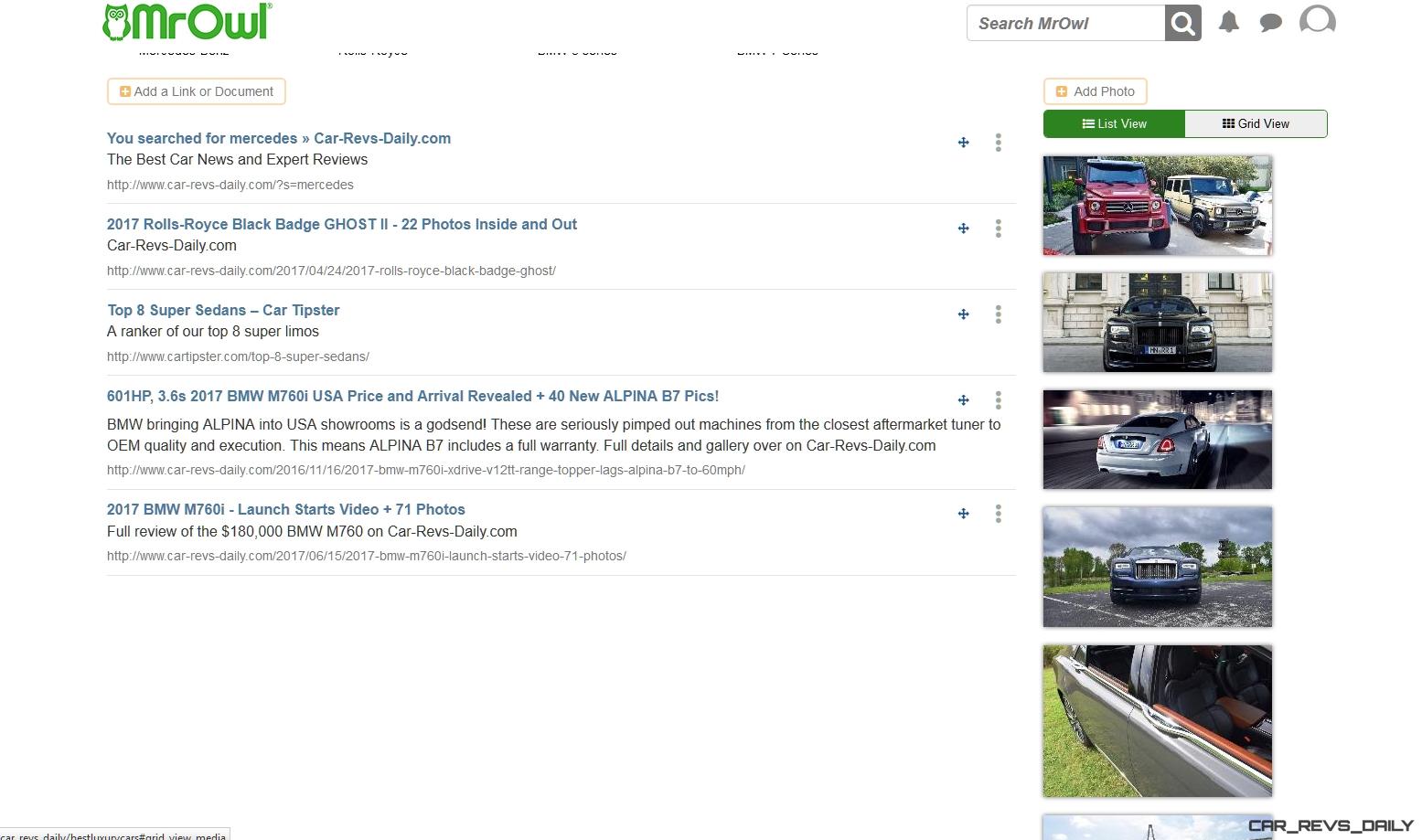
Task: Click the MrOwl logo
Action: (x=187, y=22)
